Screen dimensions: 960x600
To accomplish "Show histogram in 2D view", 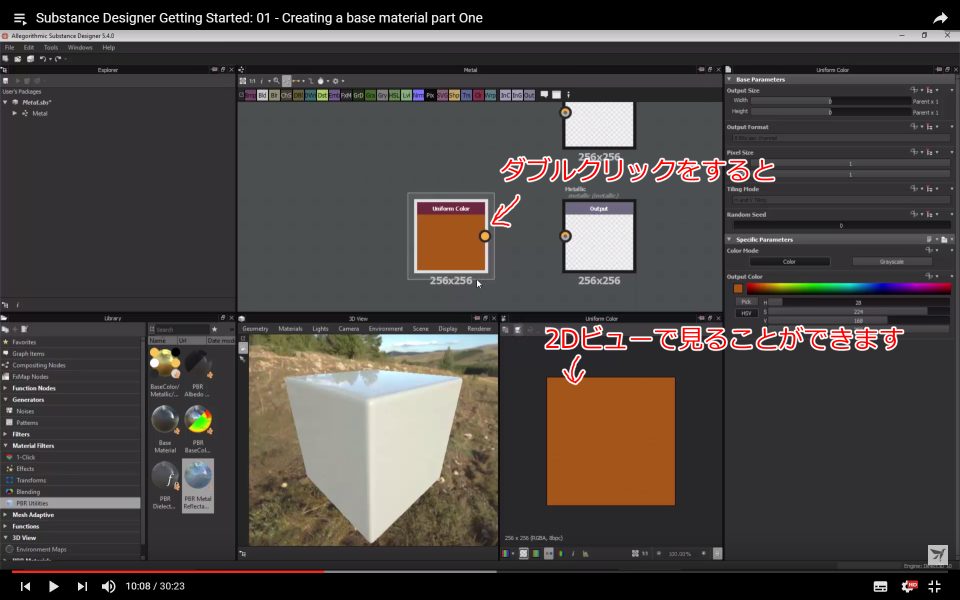I will pos(585,553).
